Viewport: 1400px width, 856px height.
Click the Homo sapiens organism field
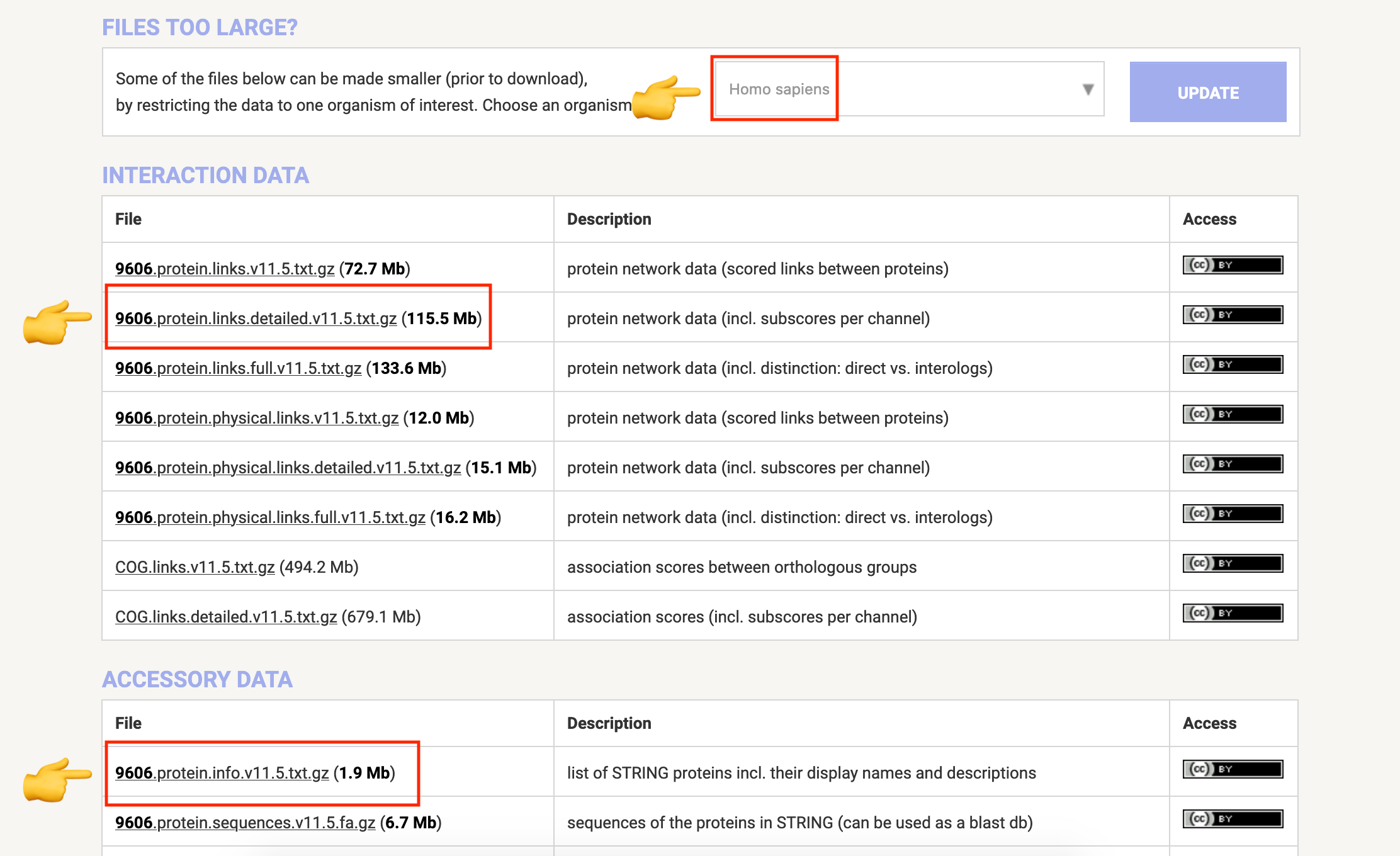tap(779, 89)
